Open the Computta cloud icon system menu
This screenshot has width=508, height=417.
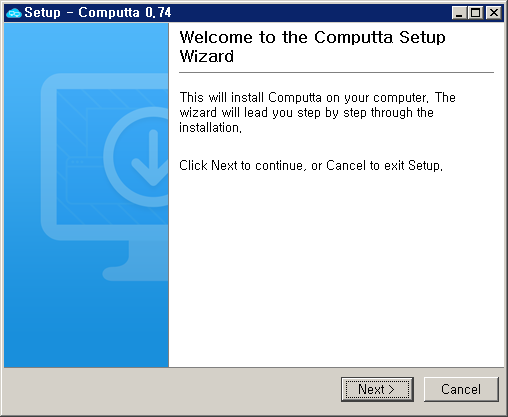[x=14, y=13]
